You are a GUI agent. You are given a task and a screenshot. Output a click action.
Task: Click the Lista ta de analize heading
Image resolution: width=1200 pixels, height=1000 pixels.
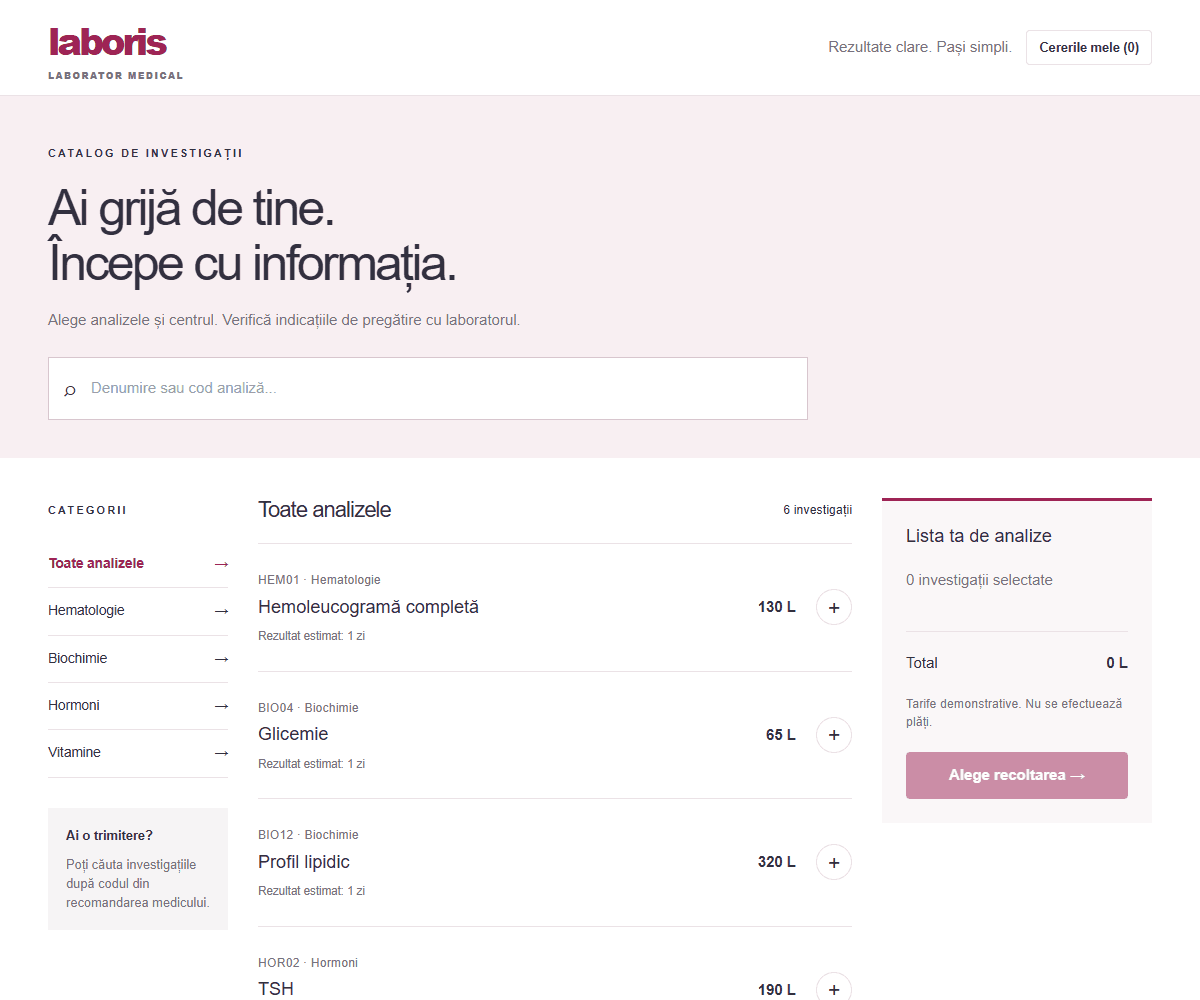pos(979,536)
